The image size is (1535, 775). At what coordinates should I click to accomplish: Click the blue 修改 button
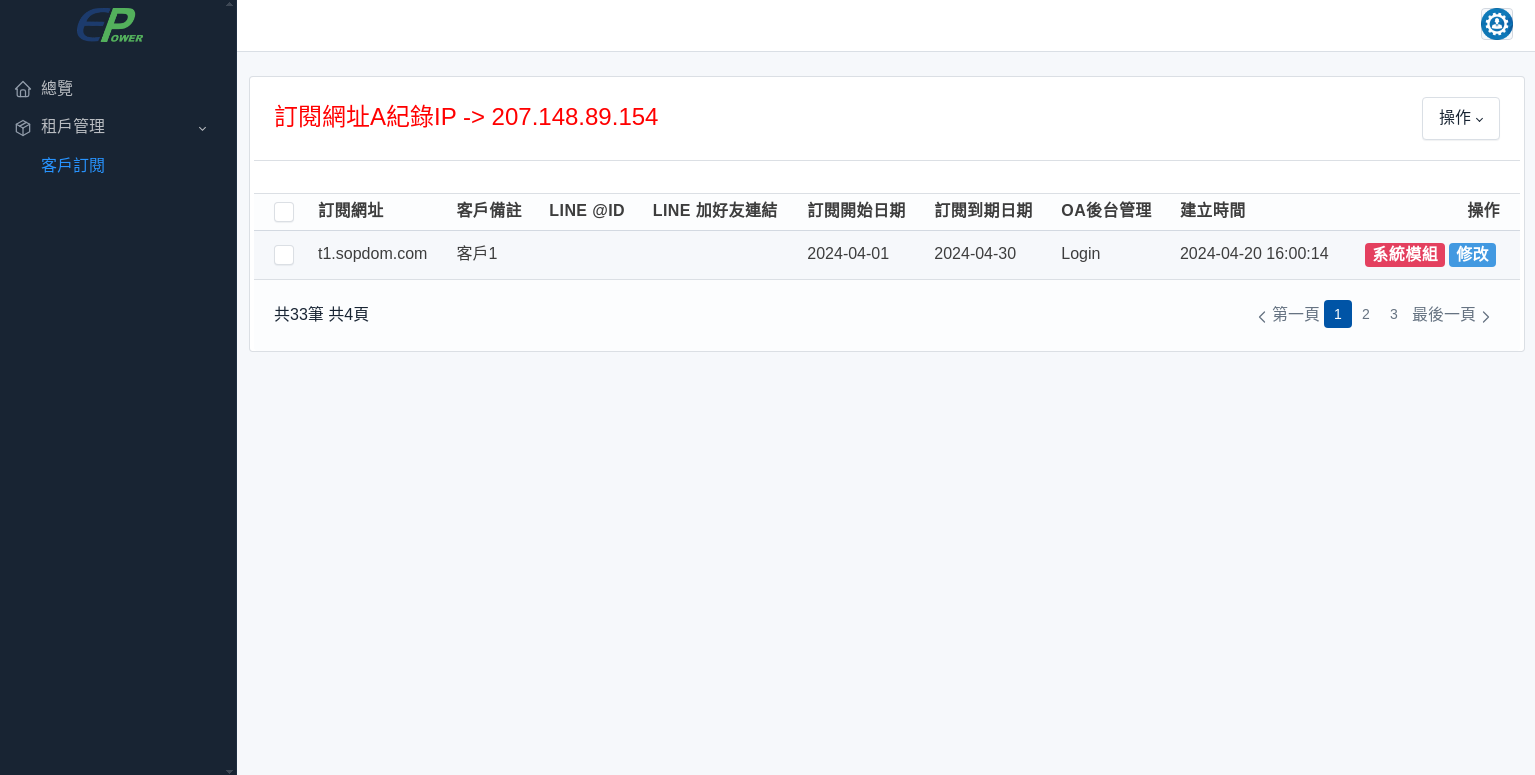1472,255
